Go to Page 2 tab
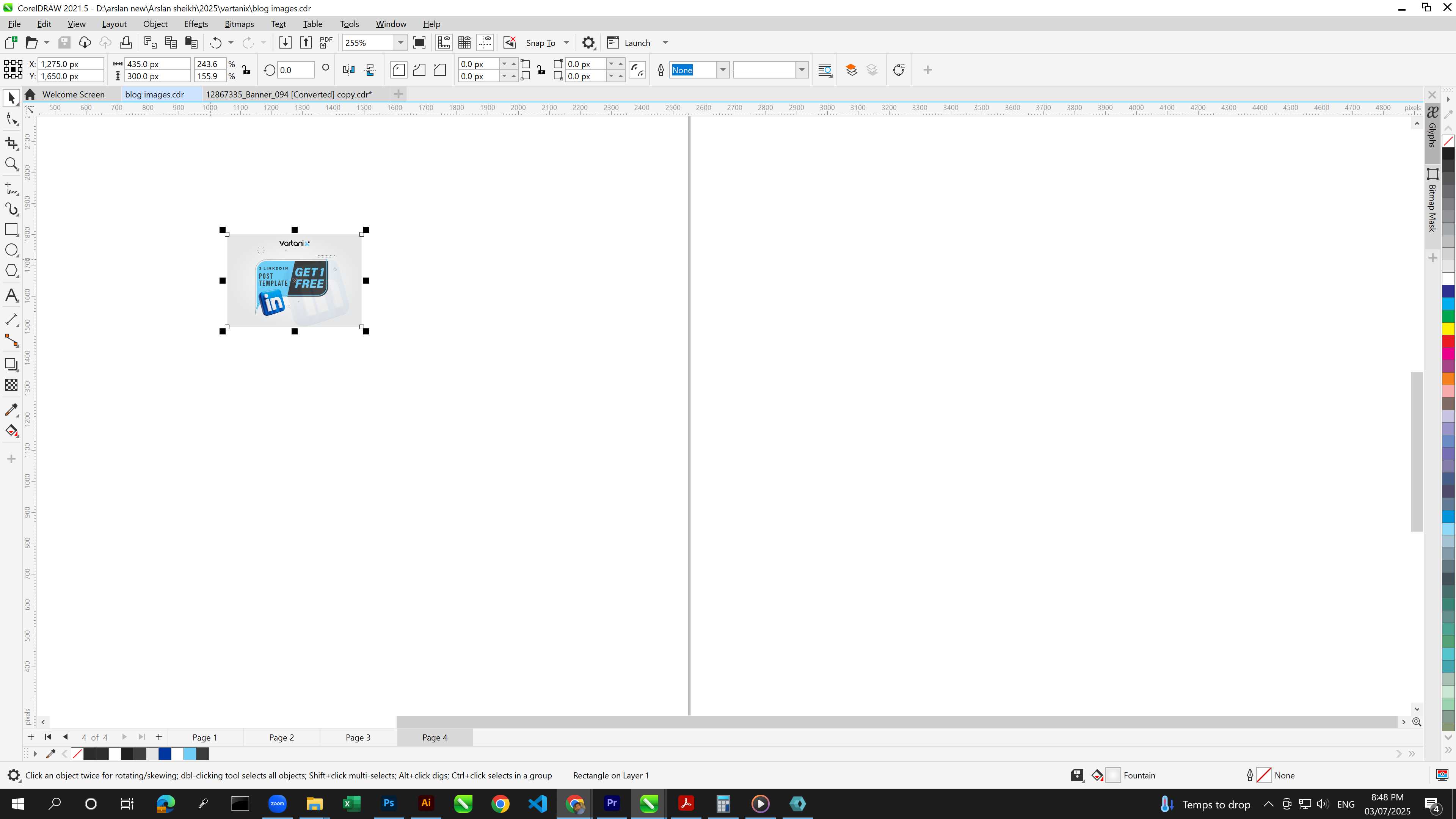This screenshot has height=819, width=1456. [281, 737]
